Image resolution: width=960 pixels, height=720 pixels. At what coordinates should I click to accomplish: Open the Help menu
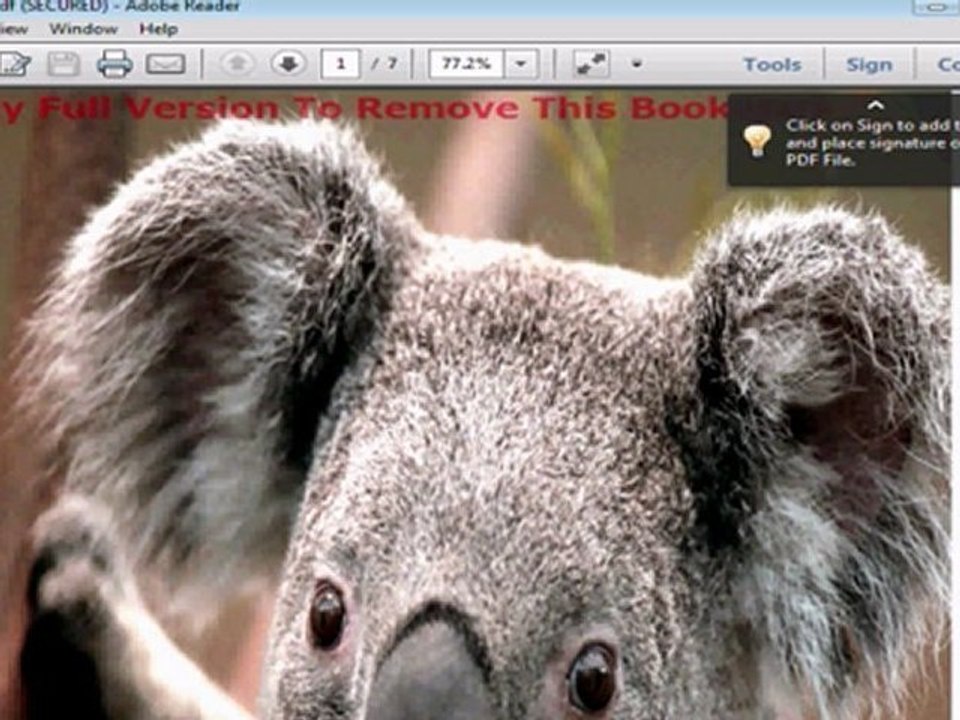pyautogui.click(x=159, y=29)
